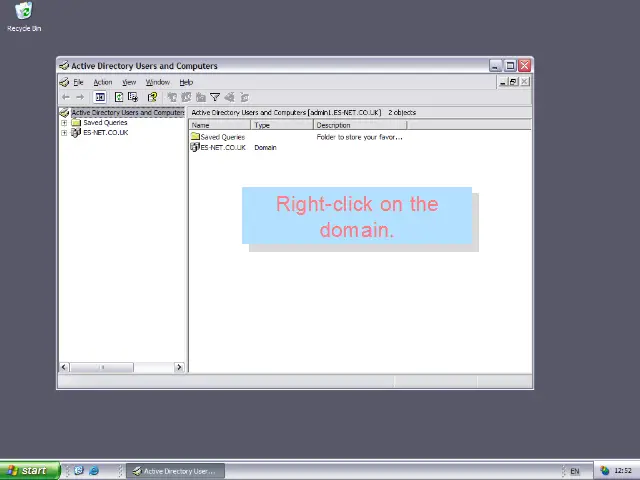
Task: Click the title bar application icon
Action: click(x=64, y=66)
